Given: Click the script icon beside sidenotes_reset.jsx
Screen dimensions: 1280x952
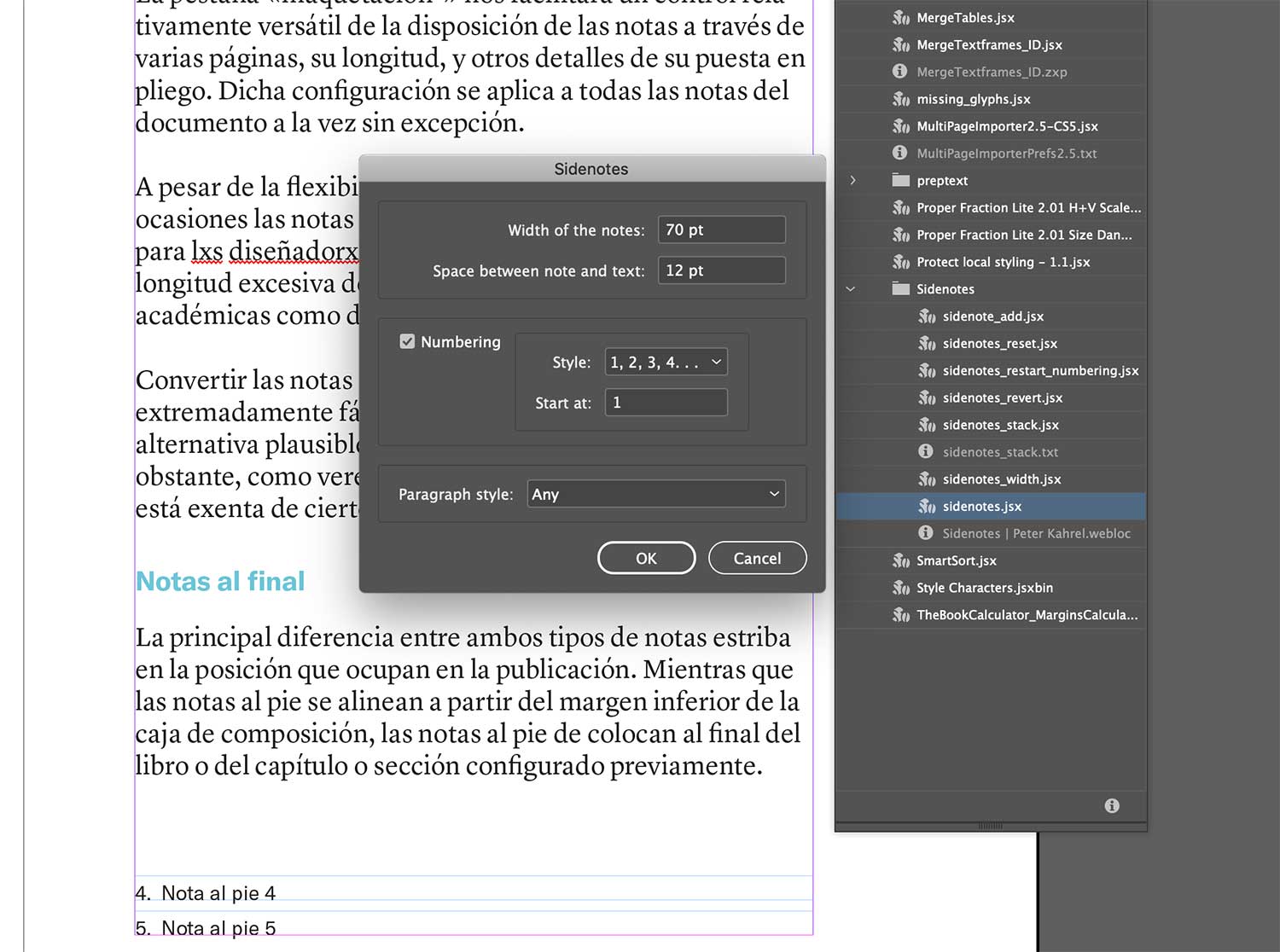Looking at the screenshot, I should point(927,343).
